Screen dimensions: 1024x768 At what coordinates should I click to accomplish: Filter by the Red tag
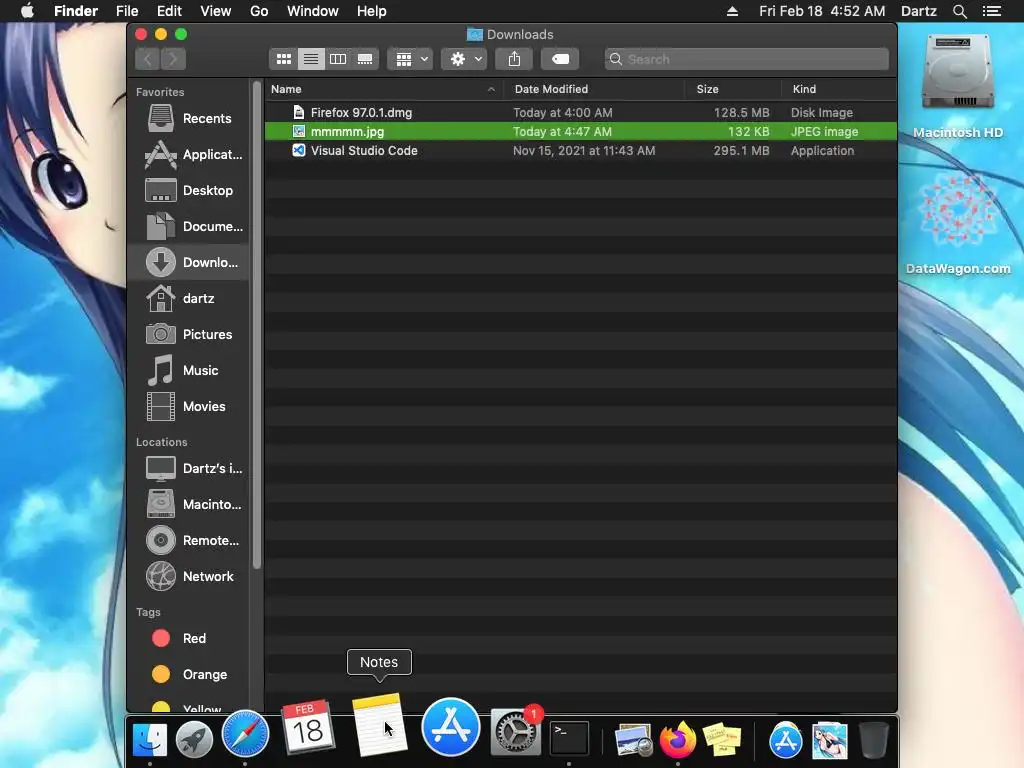click(x=189, y=638)
